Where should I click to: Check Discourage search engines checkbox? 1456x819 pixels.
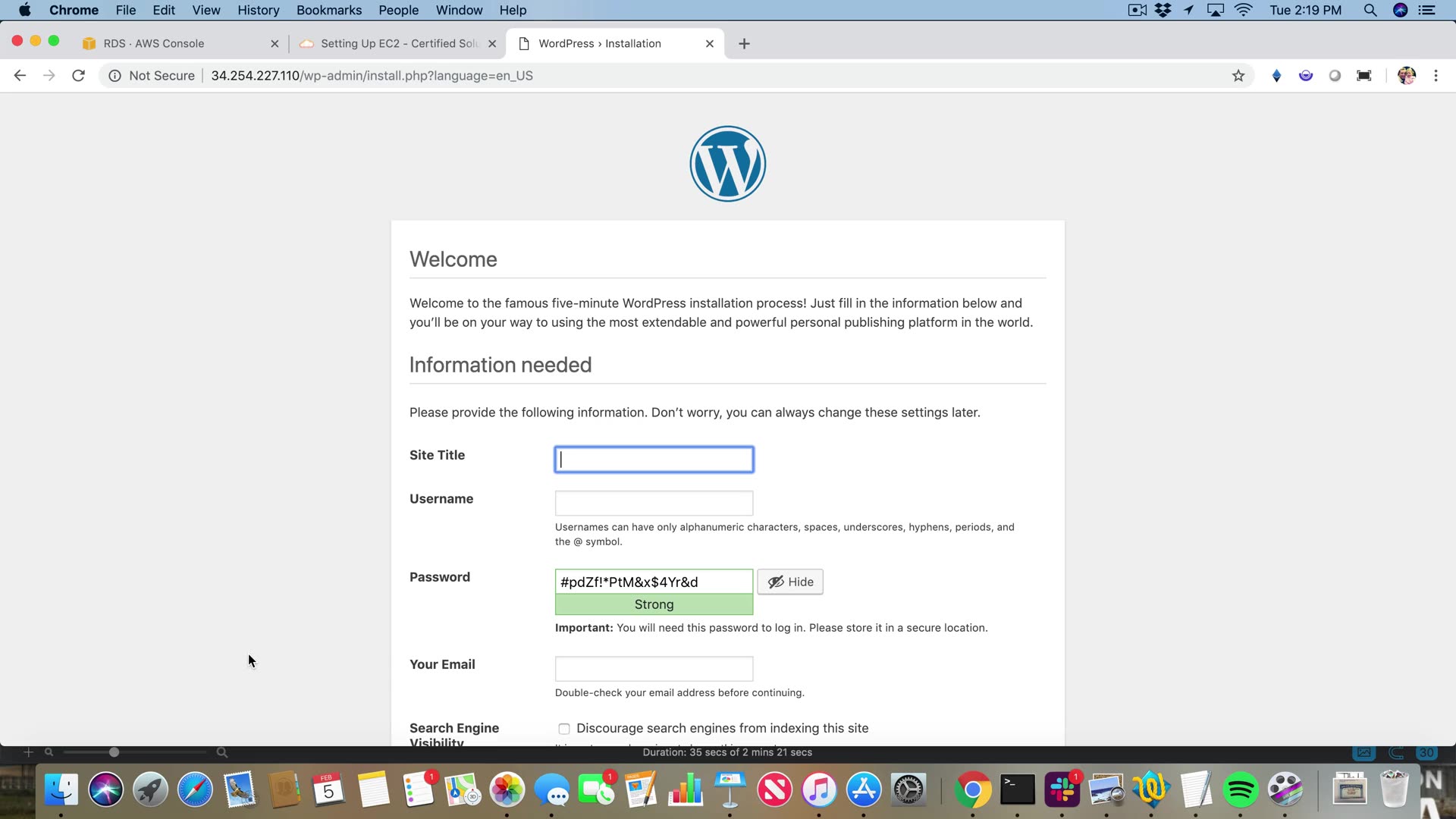tap(564, 729)
